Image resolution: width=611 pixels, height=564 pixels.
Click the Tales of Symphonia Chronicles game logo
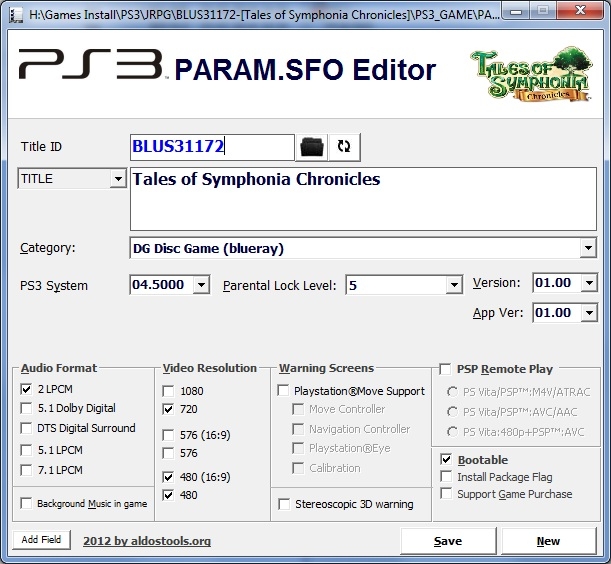tap(533, 74)
